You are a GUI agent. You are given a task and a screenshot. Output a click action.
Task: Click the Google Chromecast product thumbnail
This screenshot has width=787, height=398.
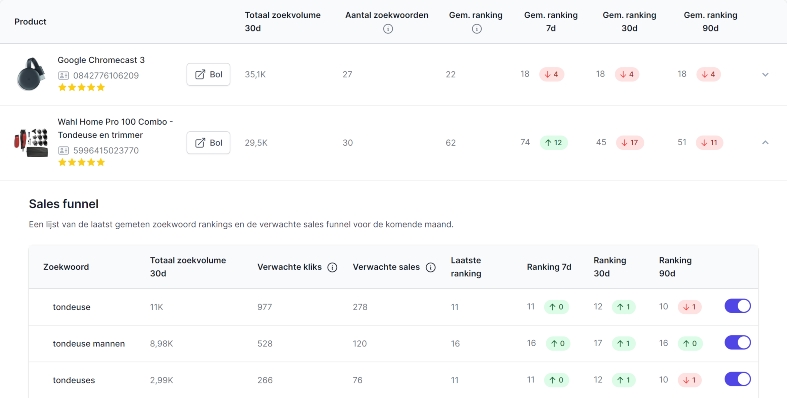(x=31, y=74)
